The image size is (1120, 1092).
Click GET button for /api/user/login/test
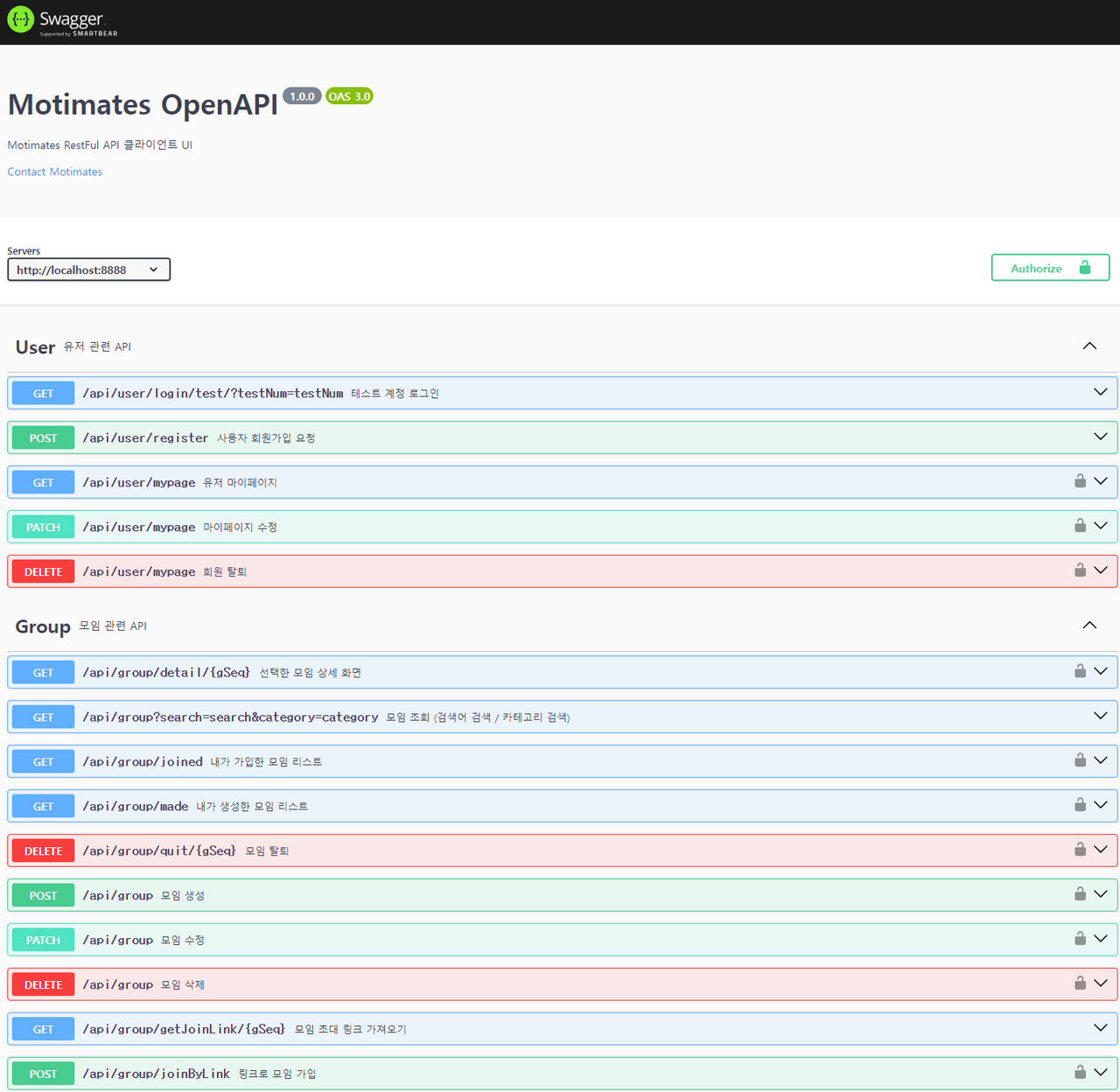43,394
